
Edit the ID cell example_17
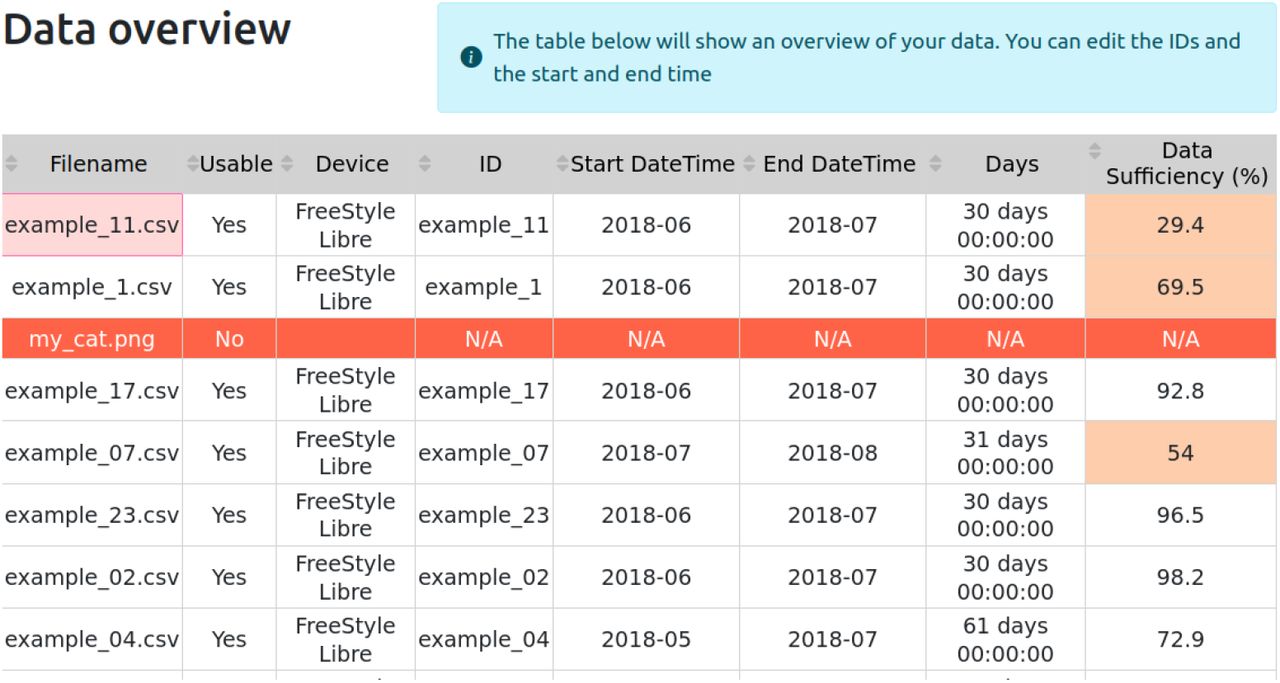click(x=484, y=391)
